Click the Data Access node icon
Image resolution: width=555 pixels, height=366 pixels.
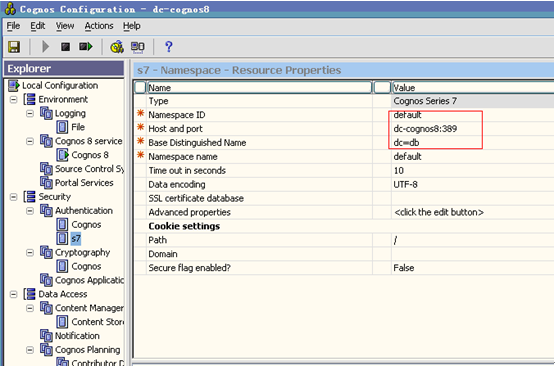click(x=30, y=294)
